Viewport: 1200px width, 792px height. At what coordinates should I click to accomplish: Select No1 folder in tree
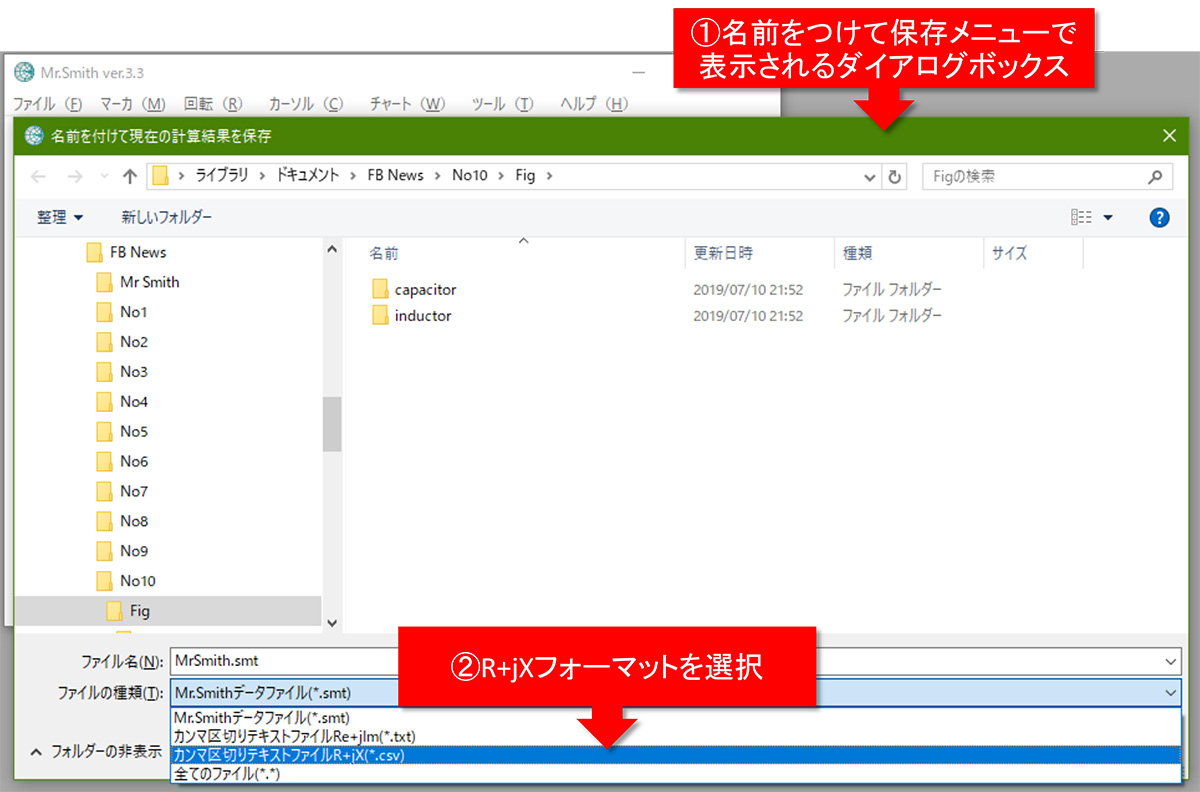tap(133, 312)
